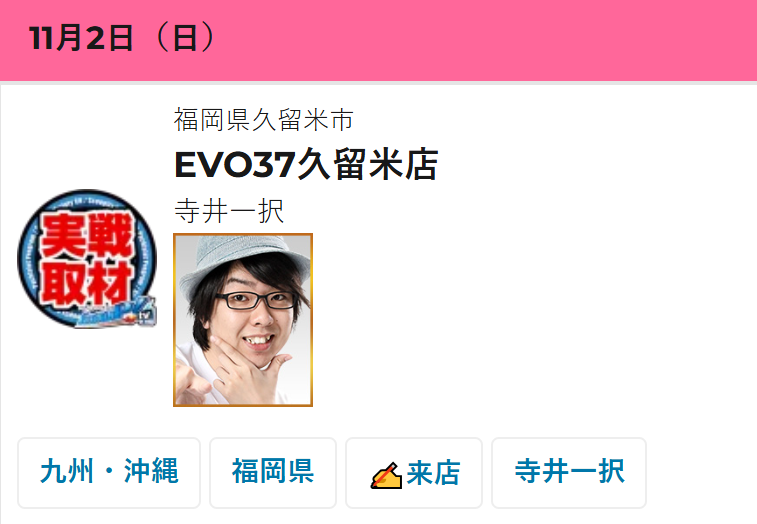757x524 pixels.
Task: Open the 寺井一択 tag button
Action: tap(569, 473)
